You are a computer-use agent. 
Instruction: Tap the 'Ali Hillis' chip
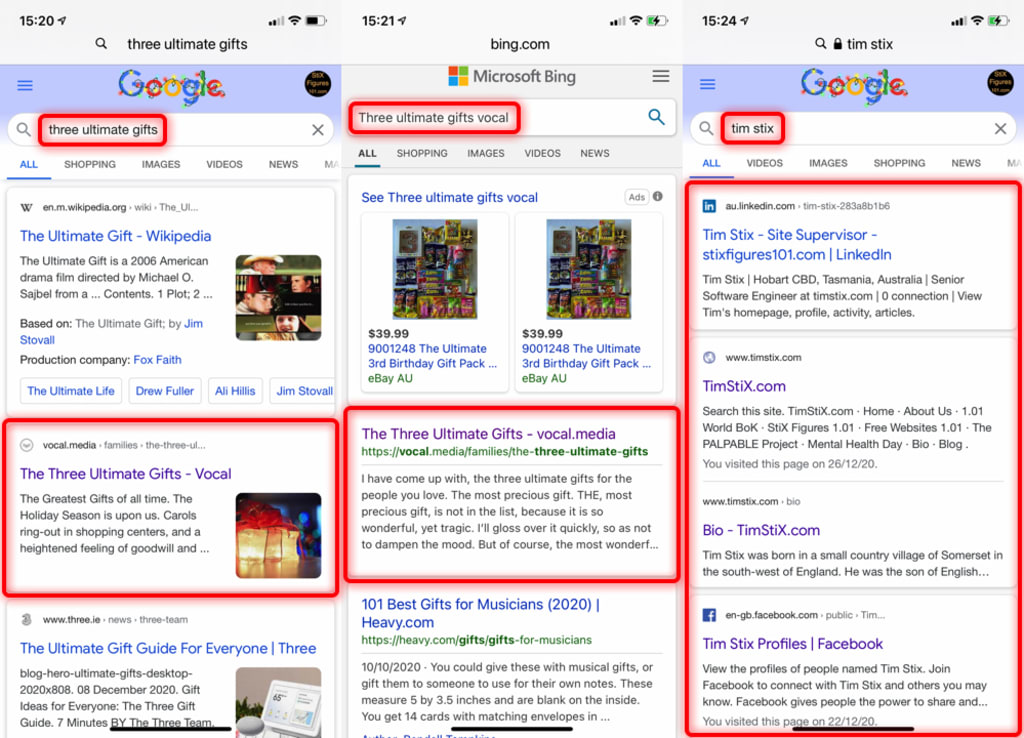[235, 391]
